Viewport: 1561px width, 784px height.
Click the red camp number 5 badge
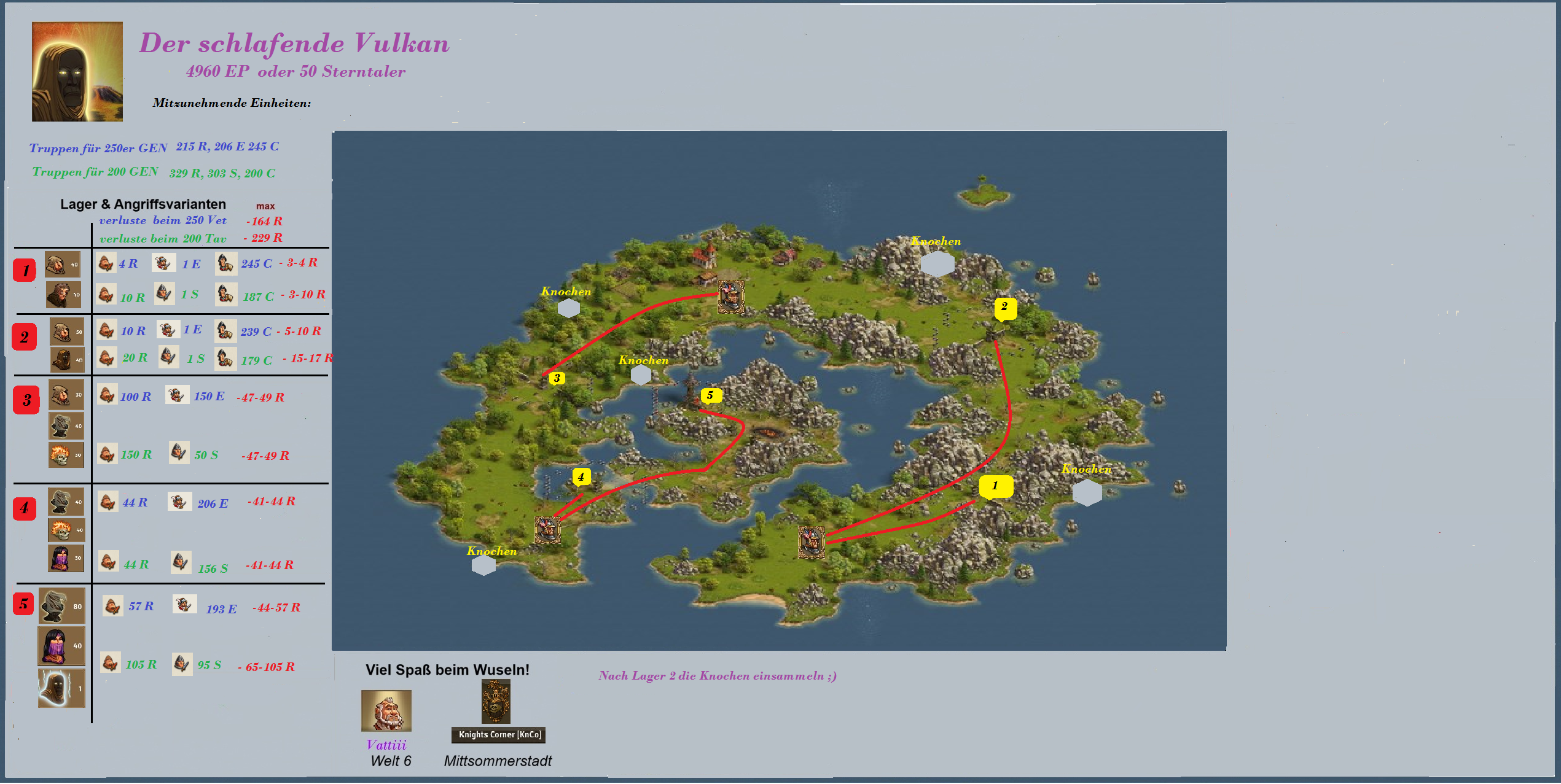(23, 604)
